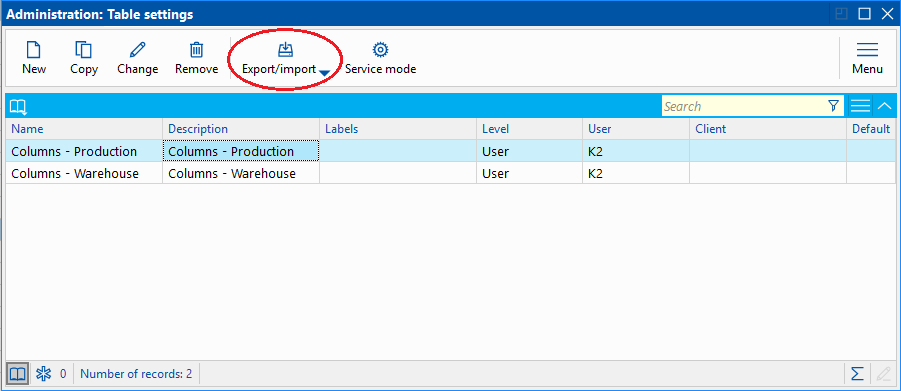Sort by the Description column header
Viewport: 901px width, 391px height.
point(241,129)
